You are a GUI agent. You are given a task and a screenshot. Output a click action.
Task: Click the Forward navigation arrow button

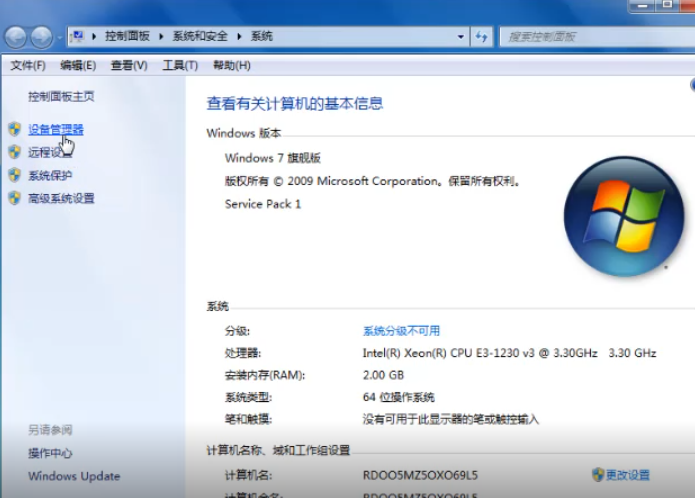coord(42,37)
